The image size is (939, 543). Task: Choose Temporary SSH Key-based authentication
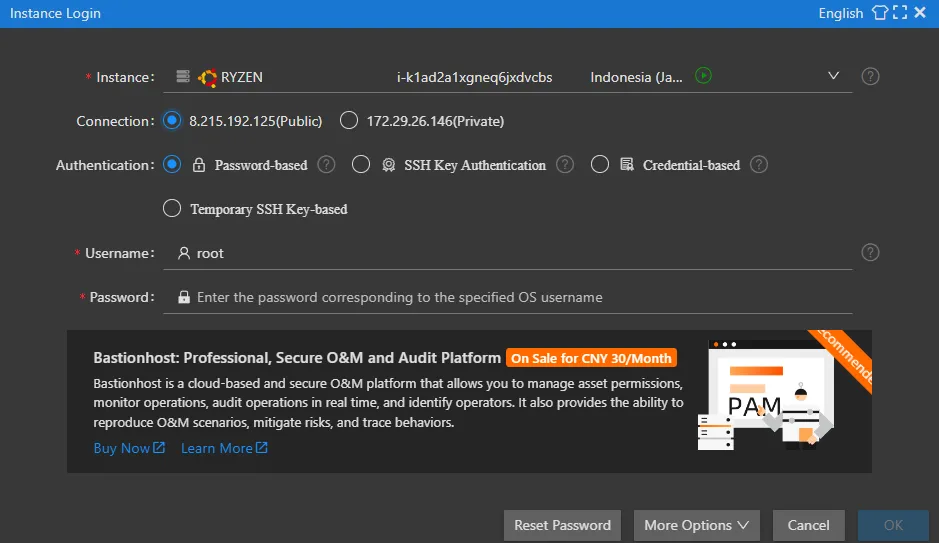[172, 209]
